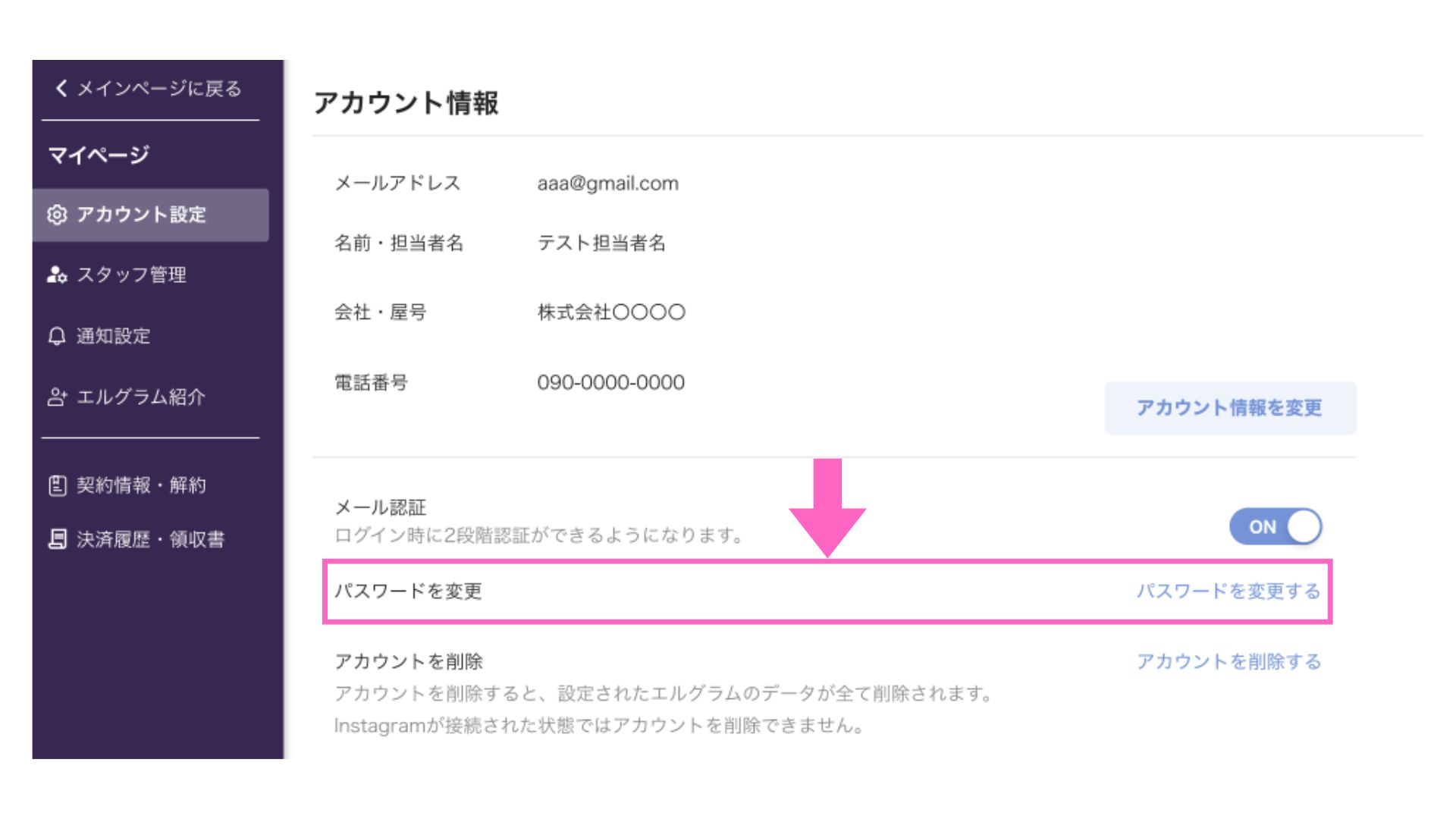This screenshot has height=819, width=1456.
Task: Toggle the メール認証 ON switch
Action: (1275, 526)
